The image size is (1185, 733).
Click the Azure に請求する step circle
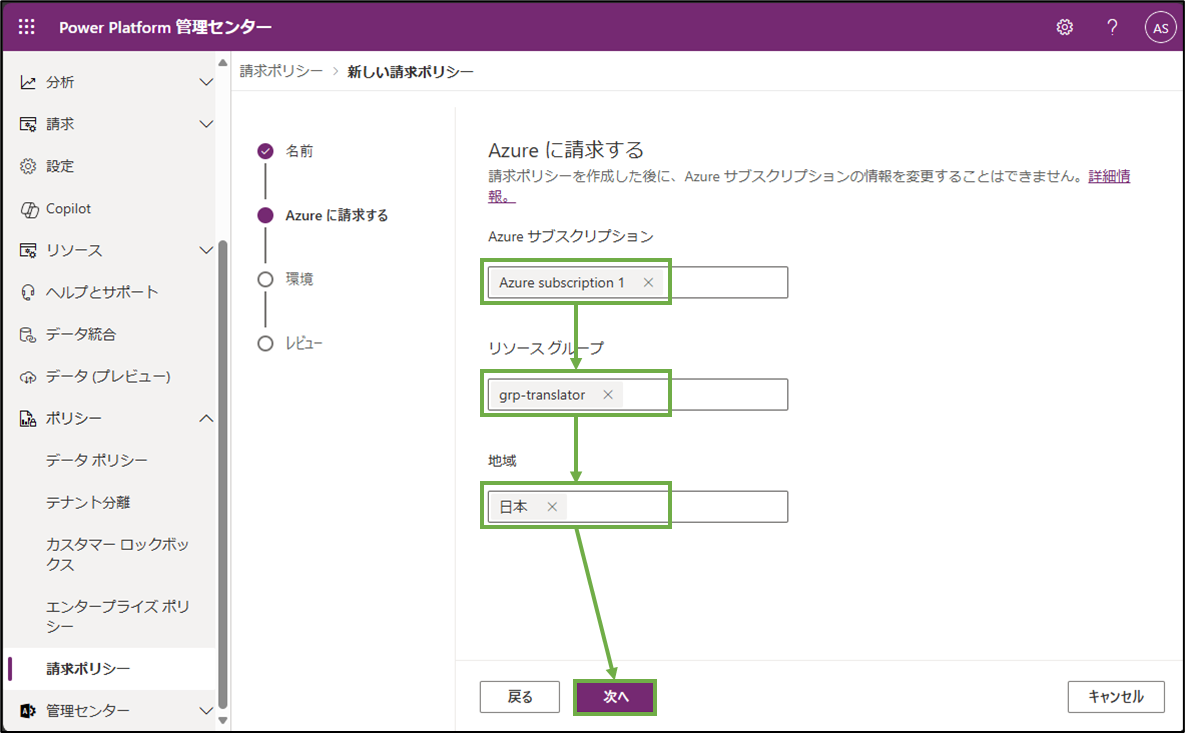click(x=265, y=215)
